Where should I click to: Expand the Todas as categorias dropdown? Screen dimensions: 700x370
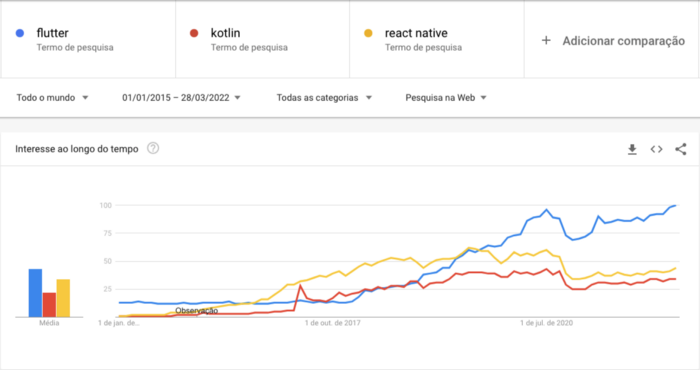[x=324, y=98]
